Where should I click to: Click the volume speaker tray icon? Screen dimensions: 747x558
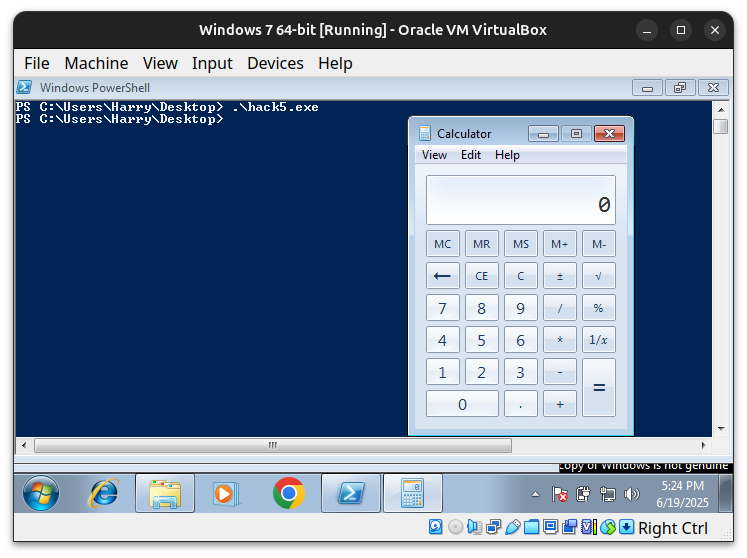click(x=631, y=494)
